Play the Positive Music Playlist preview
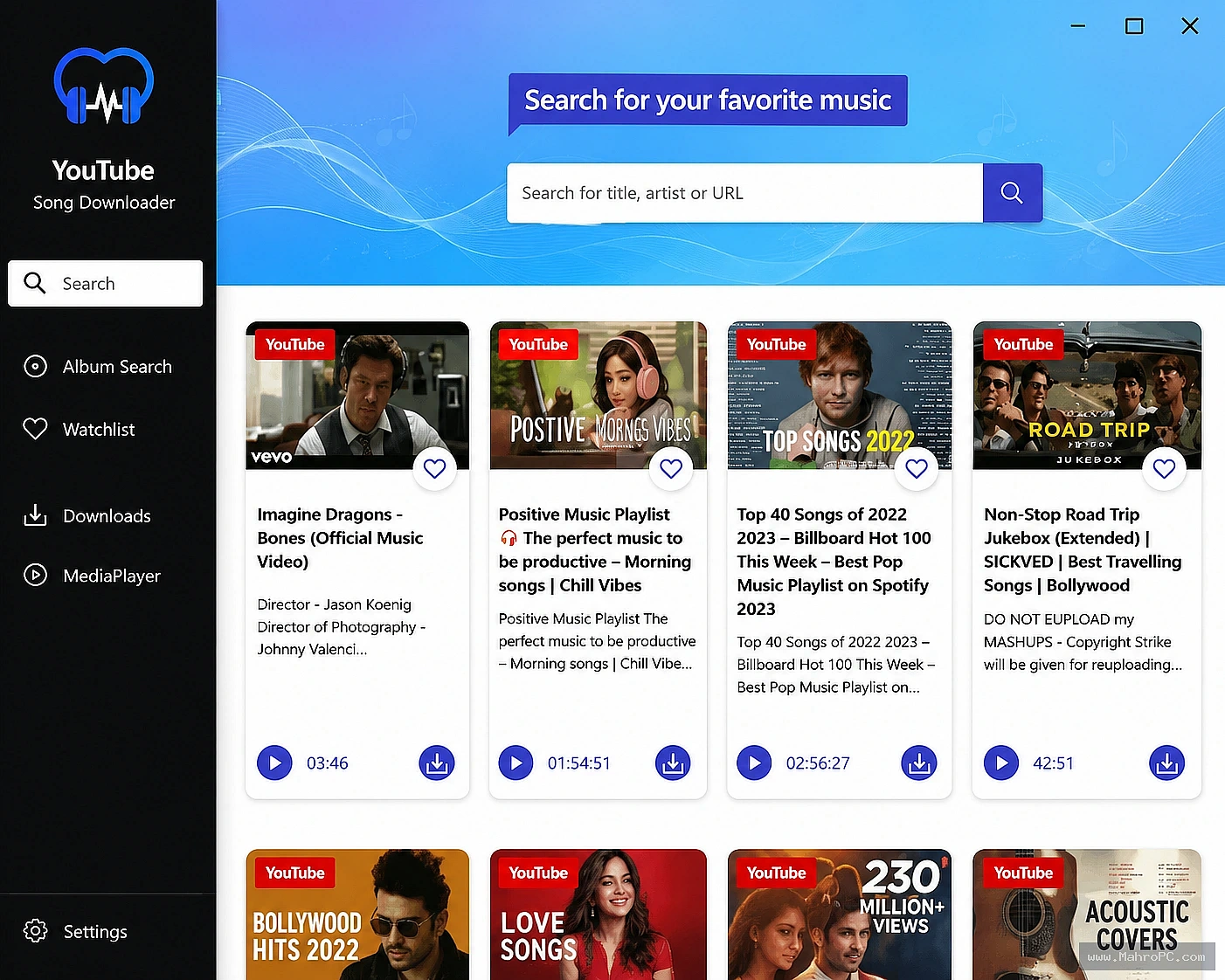1225x980 pixels. pyautogui.click(x=516, y=763)
